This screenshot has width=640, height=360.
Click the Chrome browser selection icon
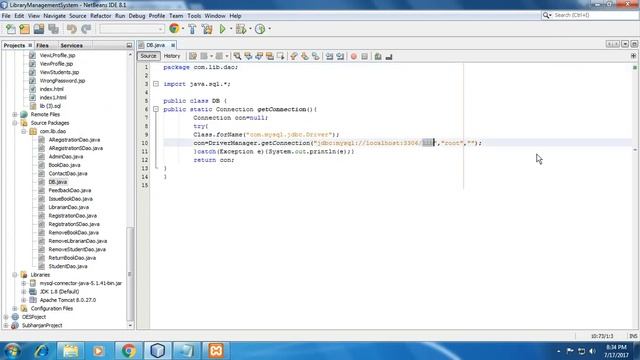(x=174, y=29)
